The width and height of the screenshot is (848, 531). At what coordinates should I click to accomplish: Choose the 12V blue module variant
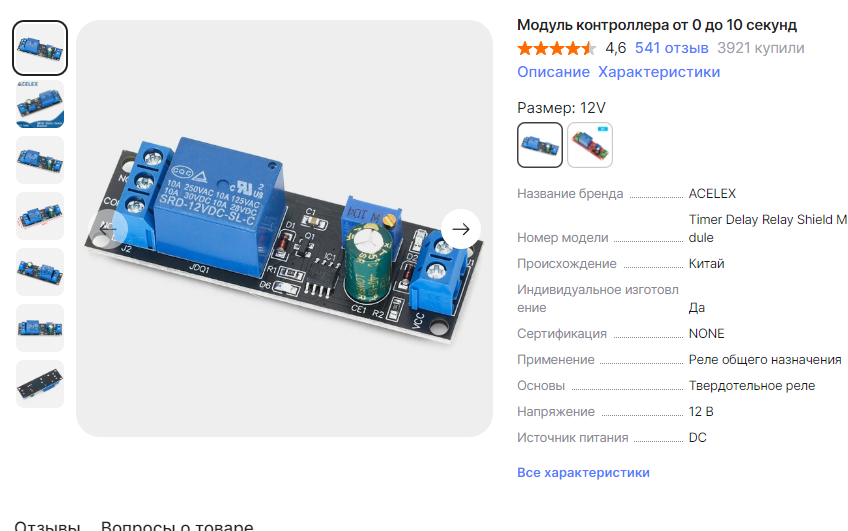point(540,145)
